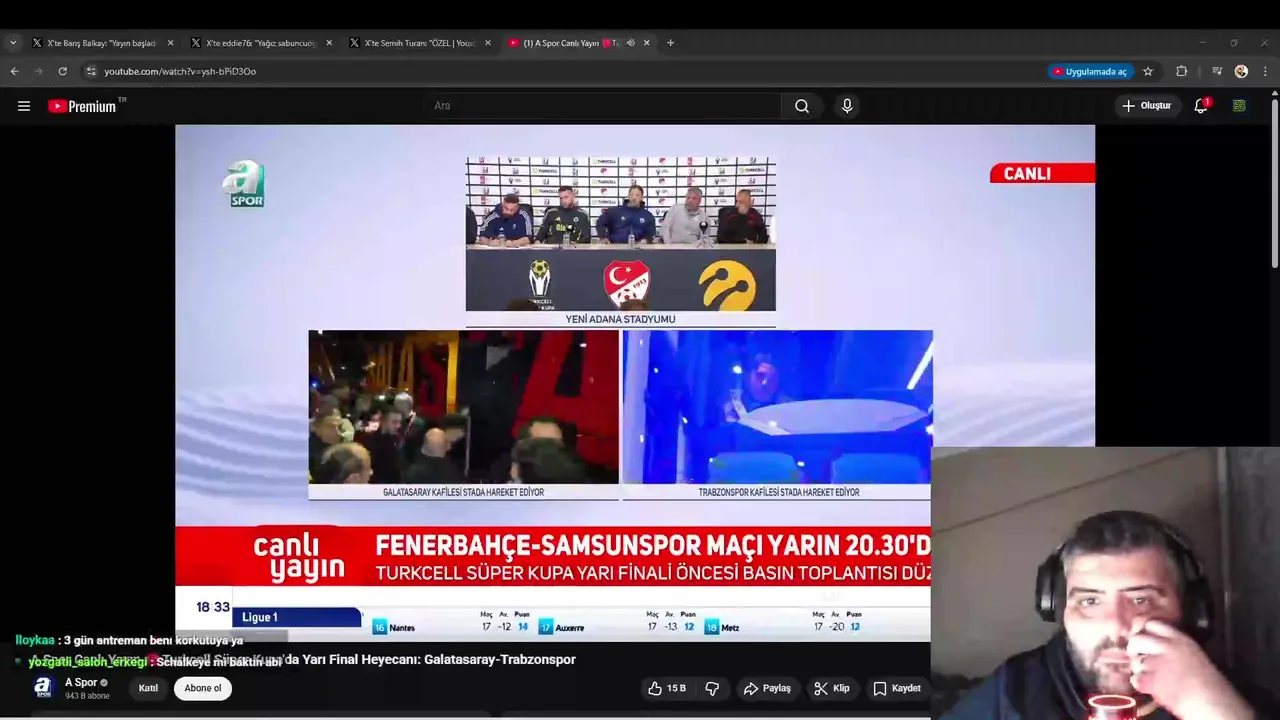Screen dimensions: 1280x720
Task: Like the video (15 B)
Action: pos(667,688)
